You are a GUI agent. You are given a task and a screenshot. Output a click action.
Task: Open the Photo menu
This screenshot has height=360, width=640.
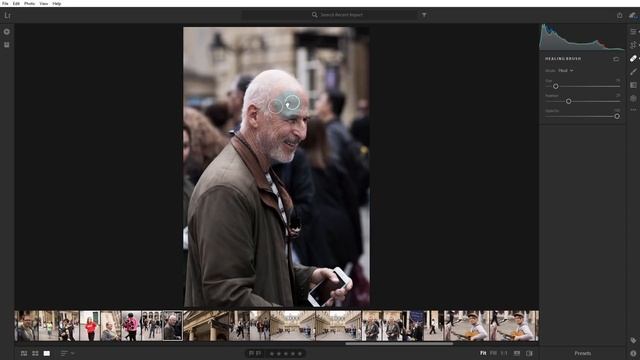click(29, 3)
